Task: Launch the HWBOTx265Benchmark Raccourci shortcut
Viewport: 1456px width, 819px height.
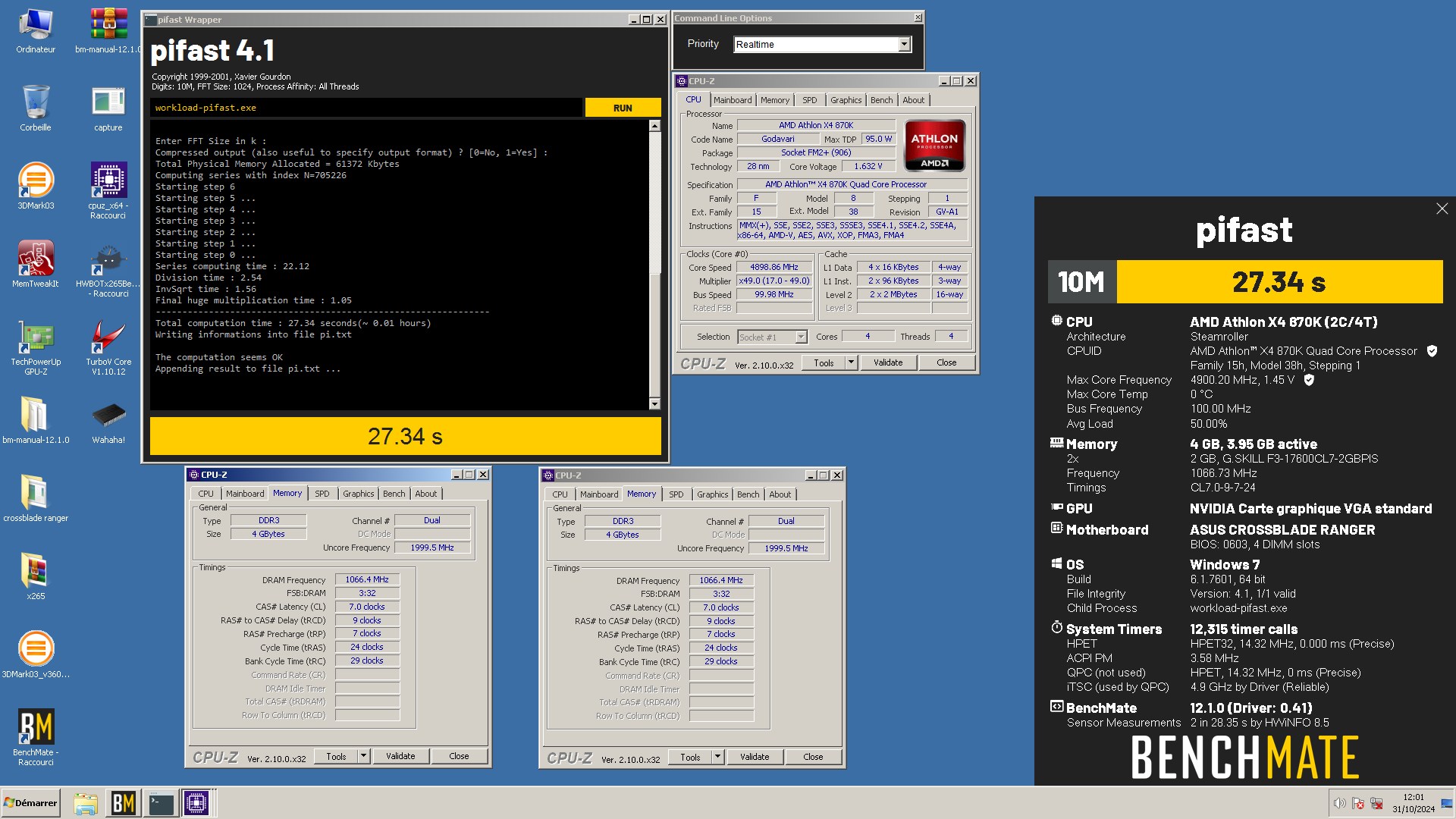Action: (108, 268)
